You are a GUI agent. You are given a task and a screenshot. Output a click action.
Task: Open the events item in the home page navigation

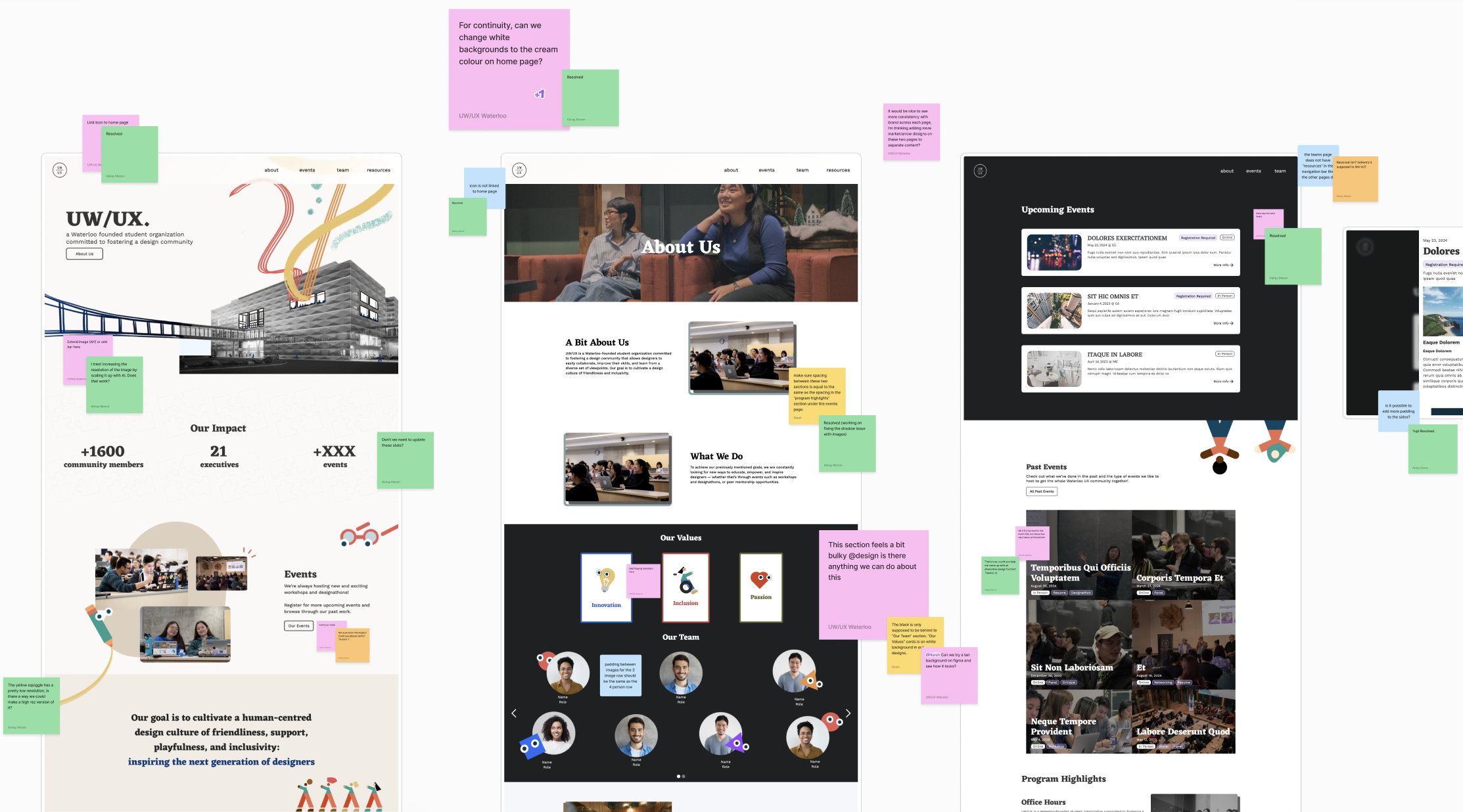click(307, 169)
